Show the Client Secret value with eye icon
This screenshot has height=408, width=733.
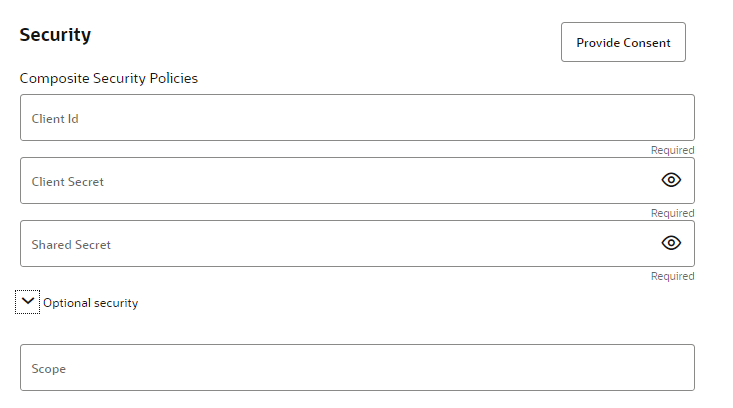[671, 180]
